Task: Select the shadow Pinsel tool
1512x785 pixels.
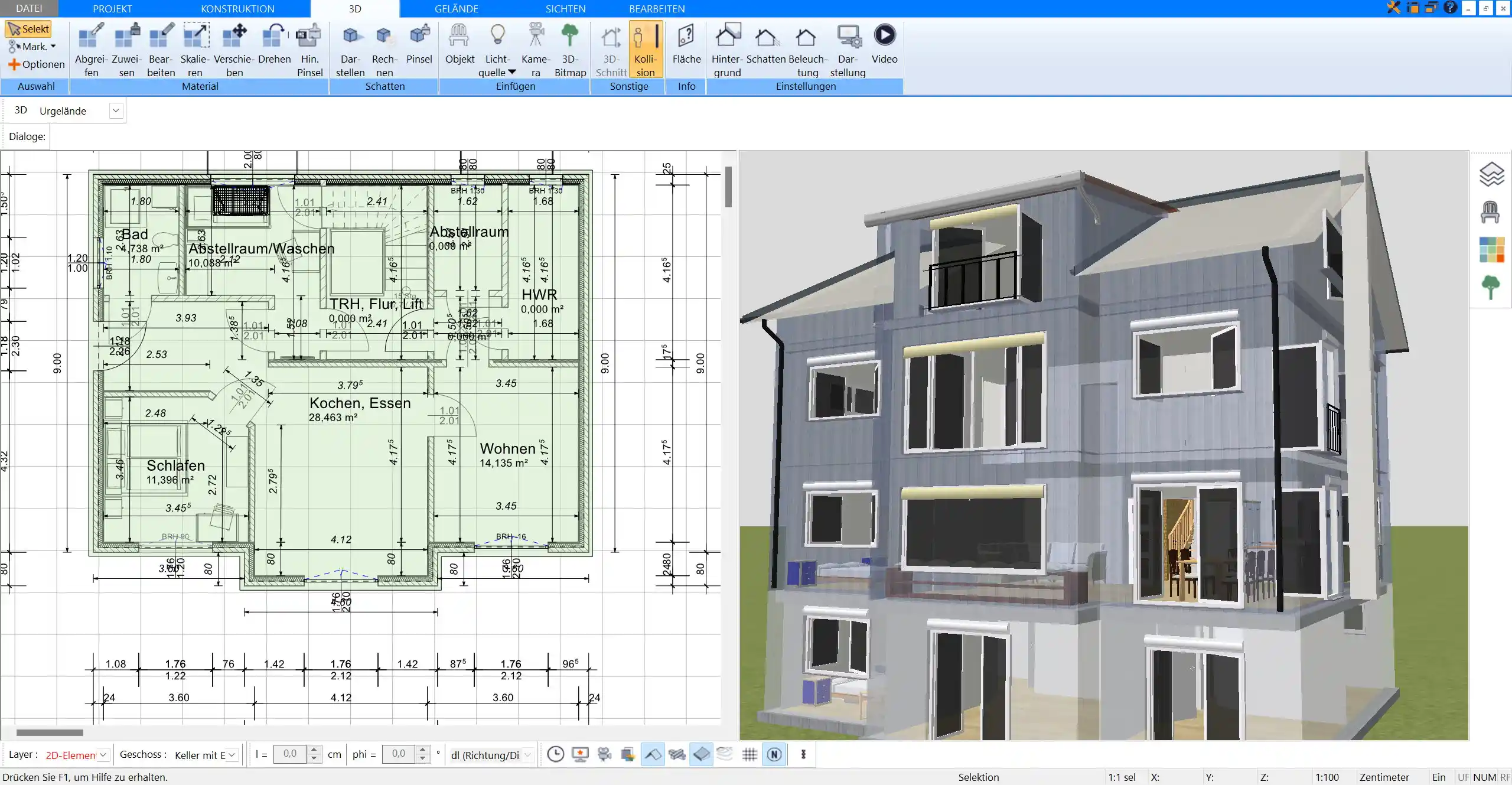Action: coord(419,44)
